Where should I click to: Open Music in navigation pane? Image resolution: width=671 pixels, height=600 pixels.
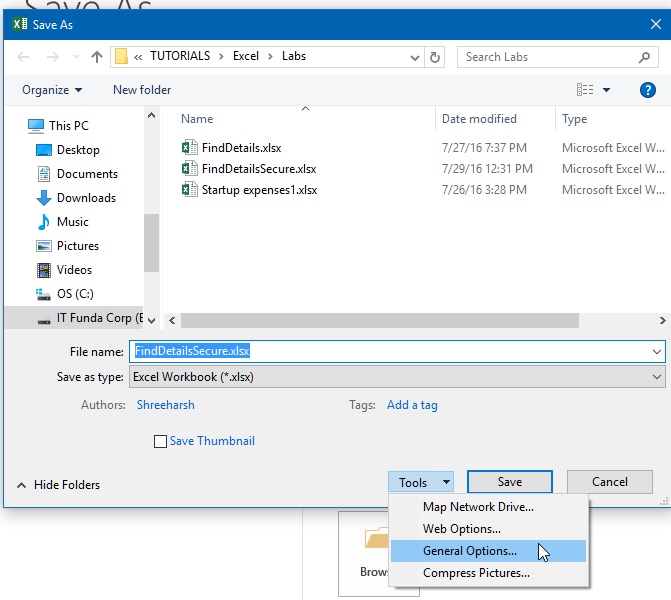[72, 222]
